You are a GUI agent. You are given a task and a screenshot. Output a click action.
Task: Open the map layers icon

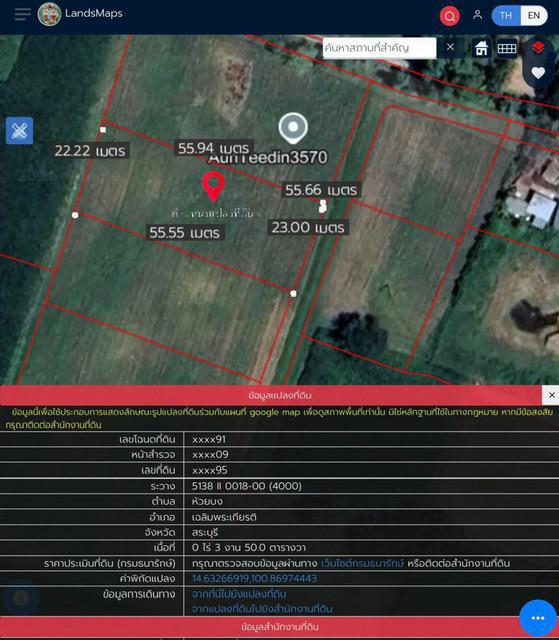point(538,47)
